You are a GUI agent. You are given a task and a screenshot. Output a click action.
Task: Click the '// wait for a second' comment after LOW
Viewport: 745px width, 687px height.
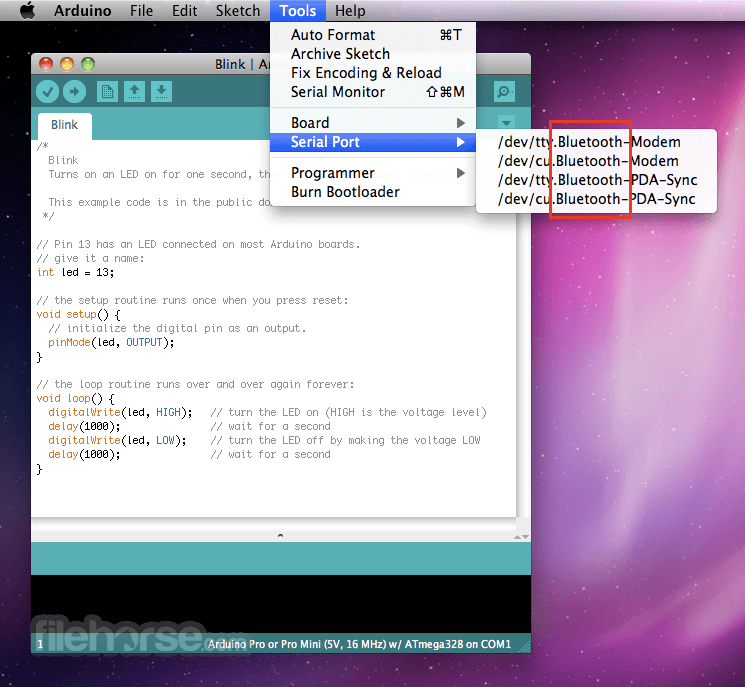(270, 455)
